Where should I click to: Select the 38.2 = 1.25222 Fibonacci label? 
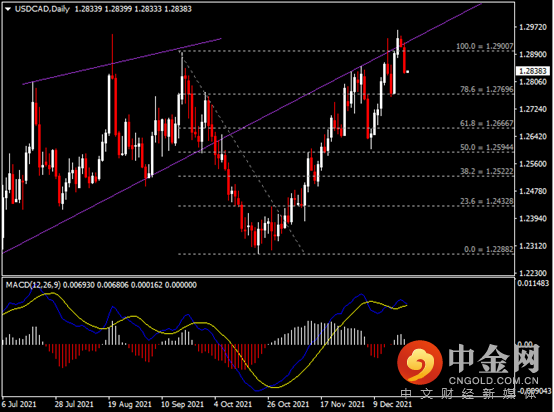click(x=487, y=171)
